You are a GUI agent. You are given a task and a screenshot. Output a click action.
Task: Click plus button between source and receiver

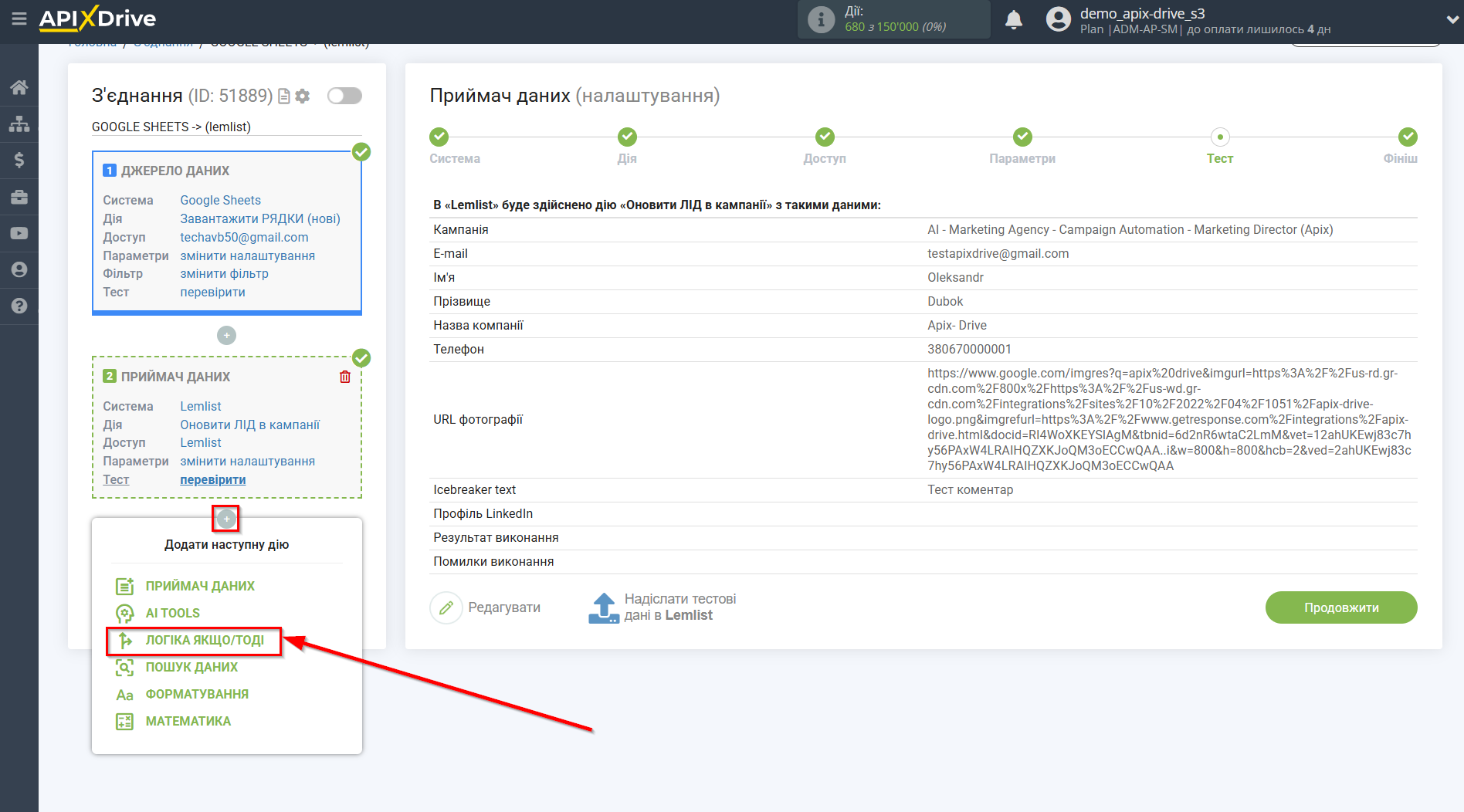226,335
